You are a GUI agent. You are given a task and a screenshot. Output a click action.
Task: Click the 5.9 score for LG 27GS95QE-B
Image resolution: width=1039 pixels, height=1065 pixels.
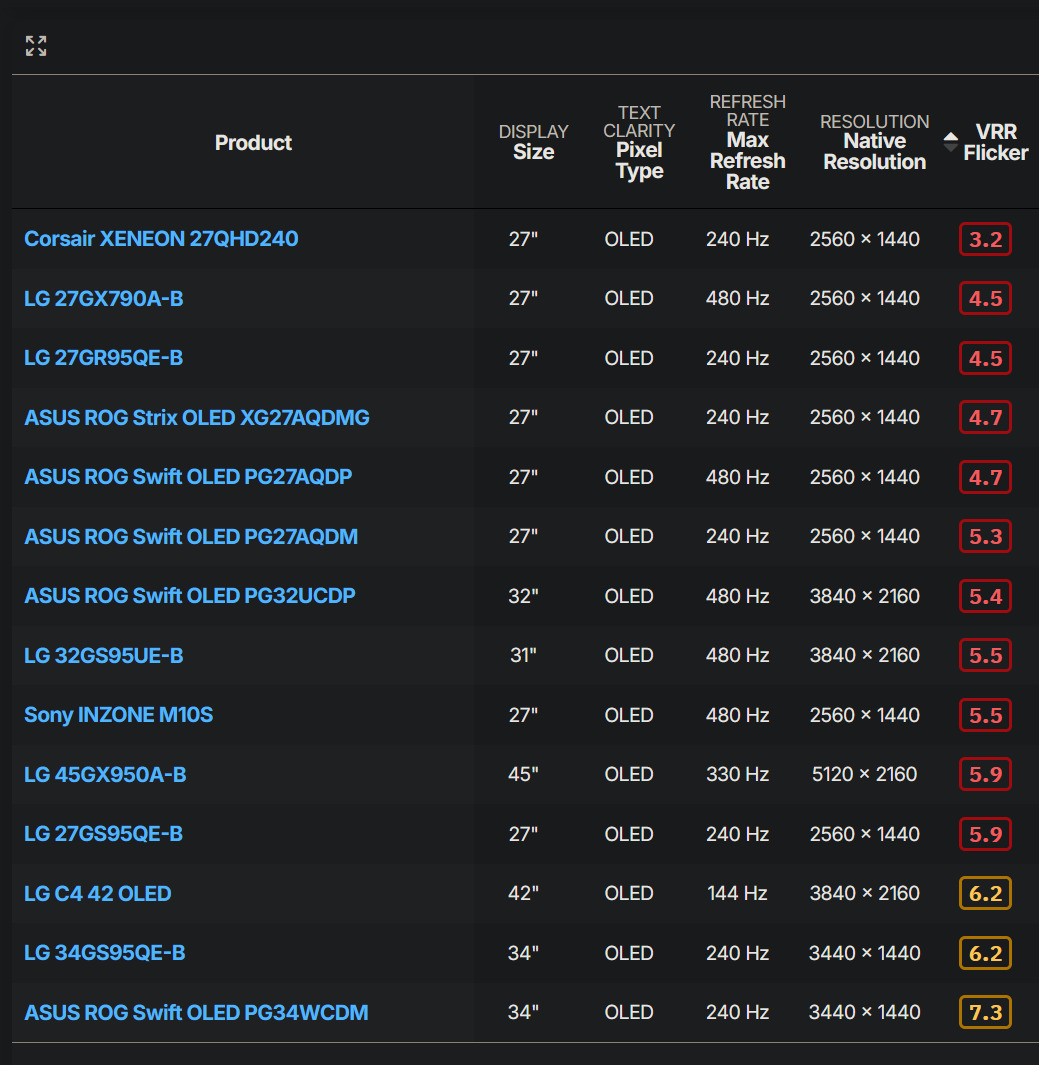[x=985, y=834]
